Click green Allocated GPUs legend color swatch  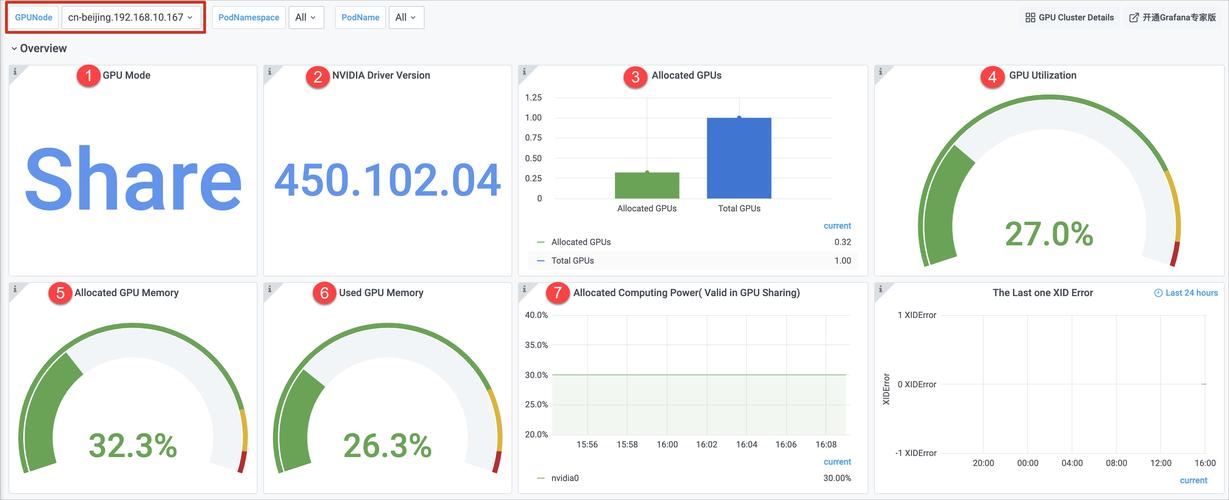click(x=541, y=242)
